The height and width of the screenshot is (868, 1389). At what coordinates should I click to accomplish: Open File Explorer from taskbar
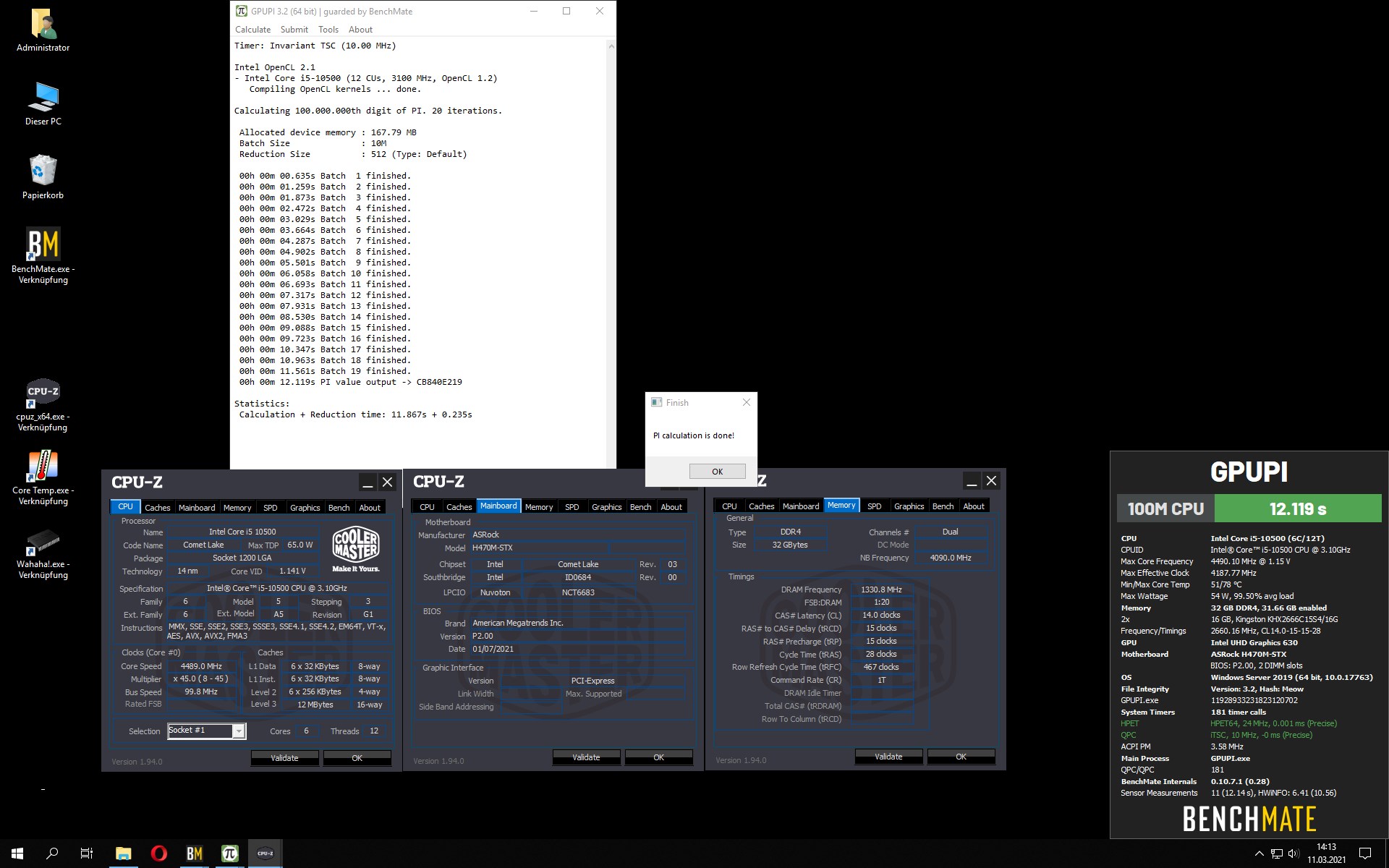click(x=123, y=854)
